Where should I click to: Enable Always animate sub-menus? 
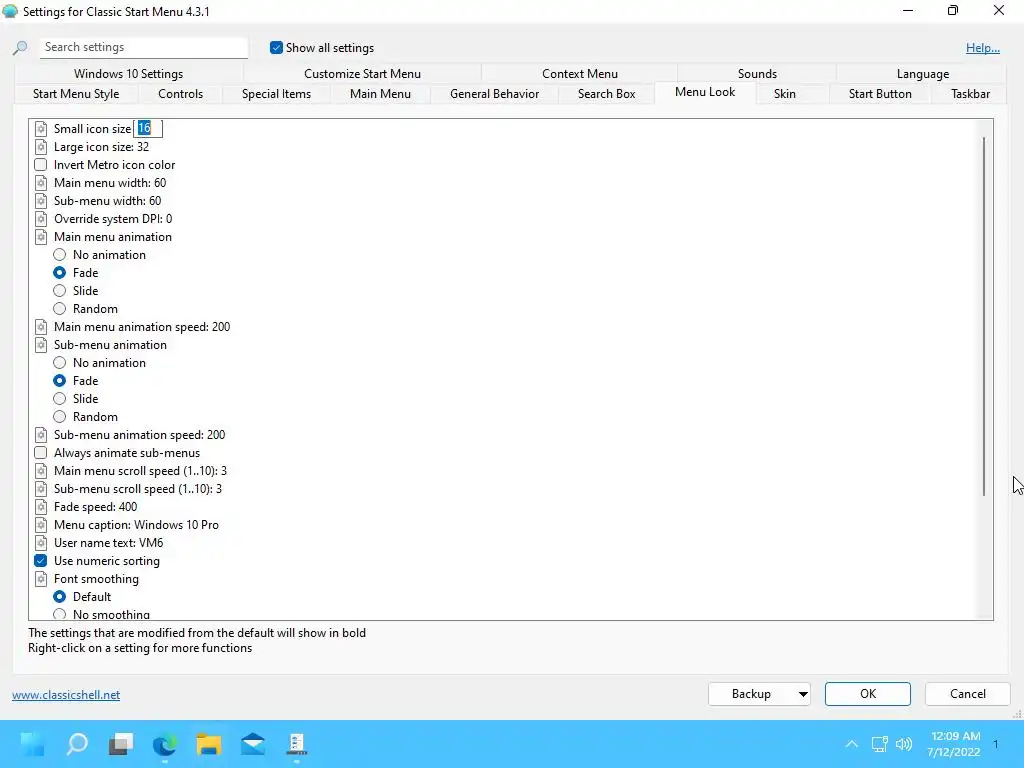tap(40, 453)
